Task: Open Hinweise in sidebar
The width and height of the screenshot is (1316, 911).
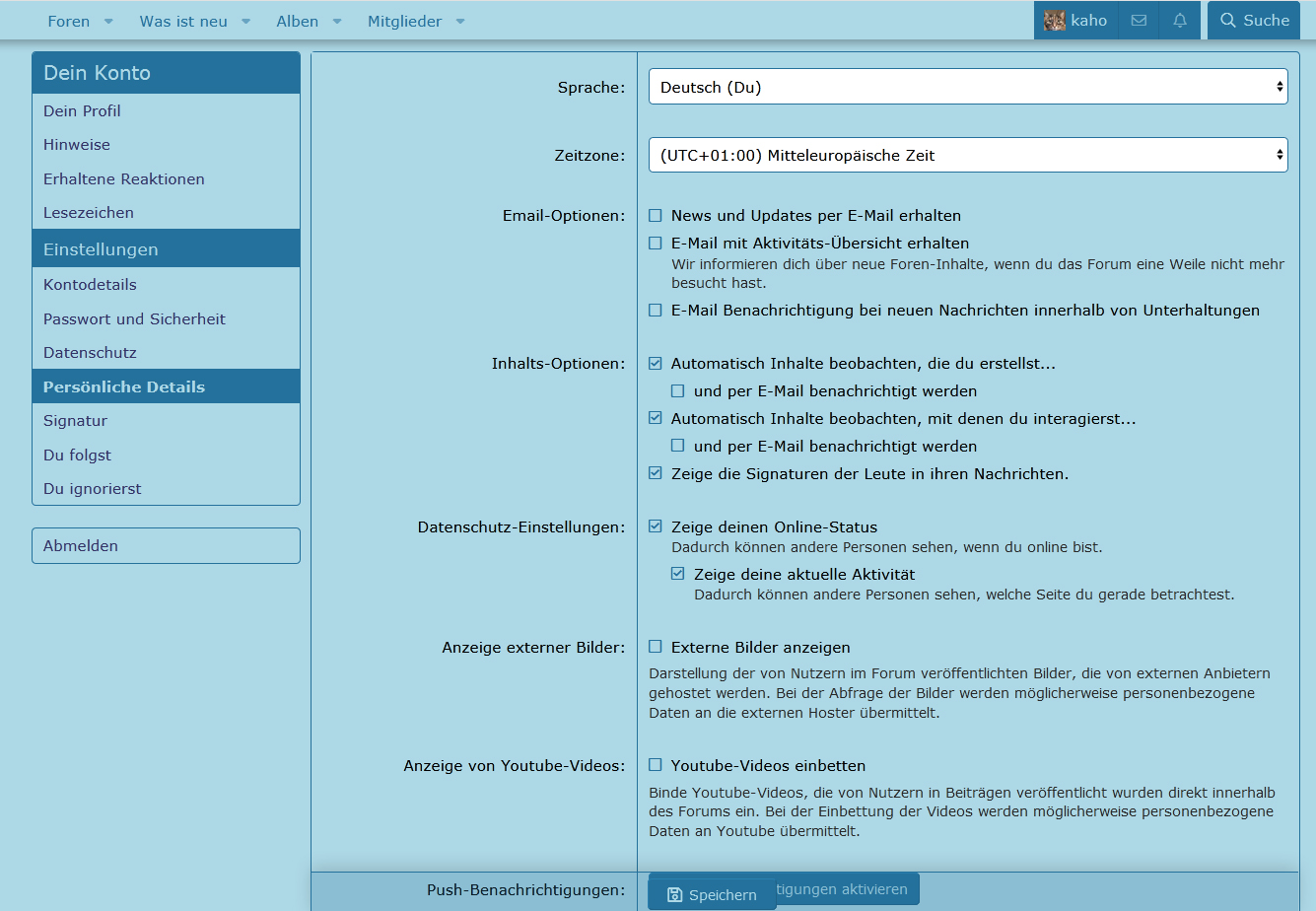Action: click(x=166, y=145)
